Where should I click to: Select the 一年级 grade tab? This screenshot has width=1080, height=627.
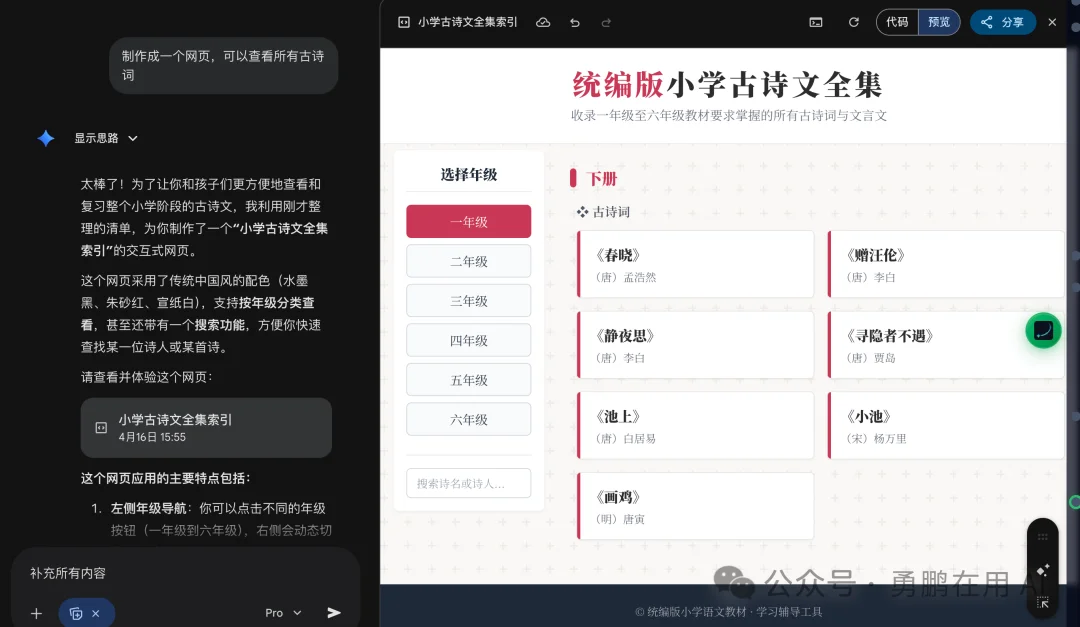(468, 221)
